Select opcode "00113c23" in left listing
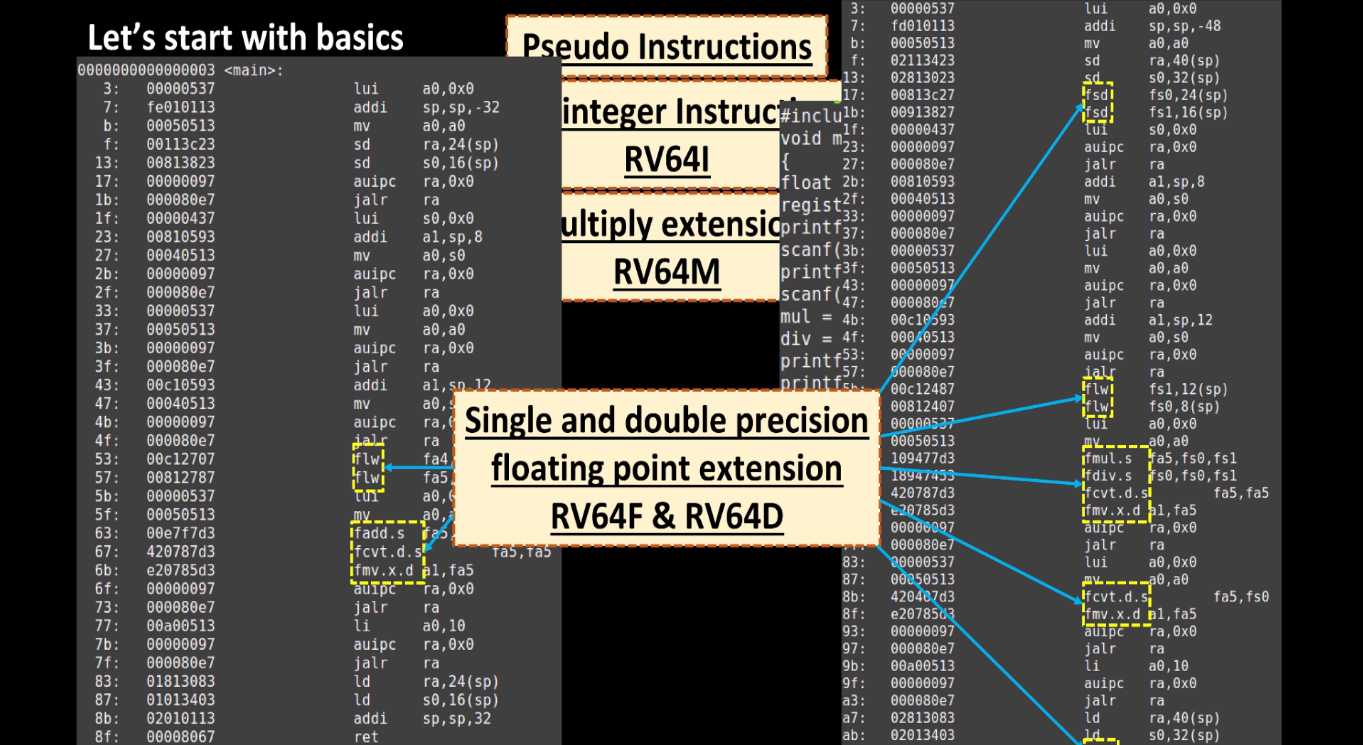The height and width of the screenshot is (745, 1363). click(180, 144)
